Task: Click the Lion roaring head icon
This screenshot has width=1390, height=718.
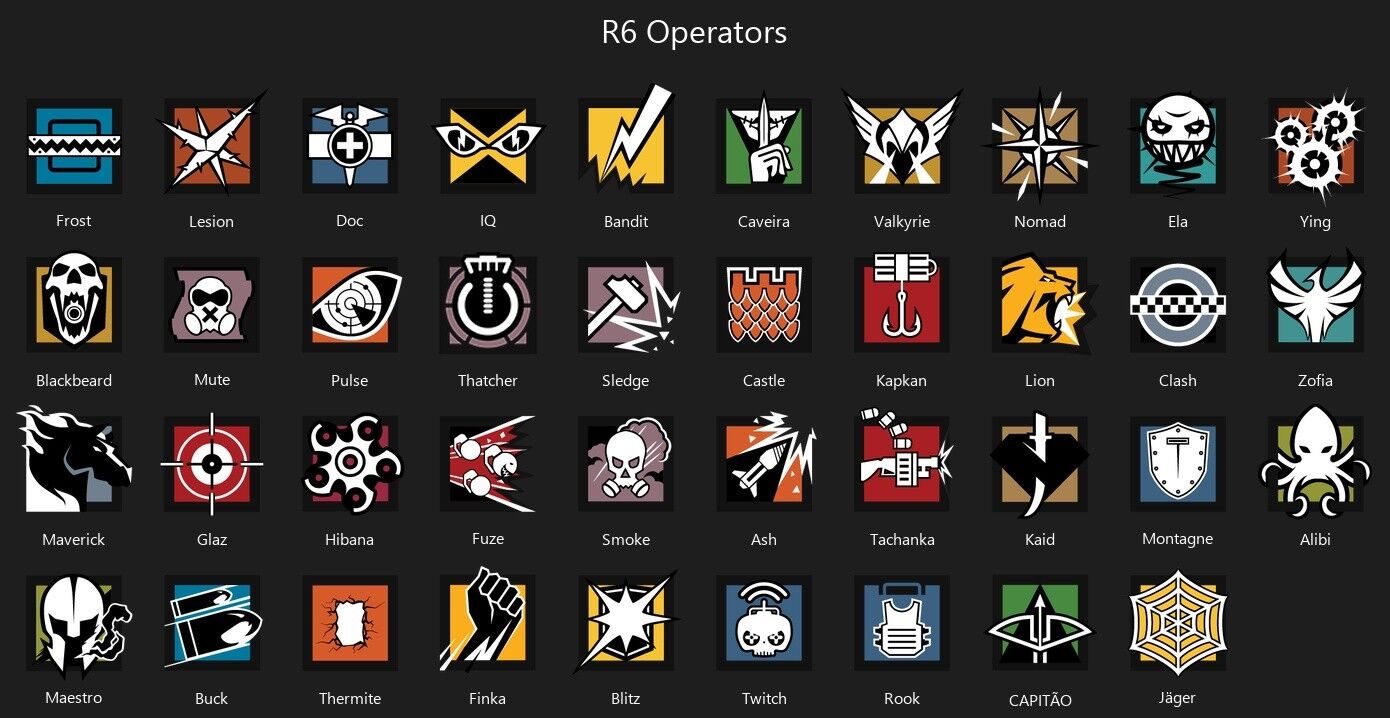Action: pos(1040,303)
